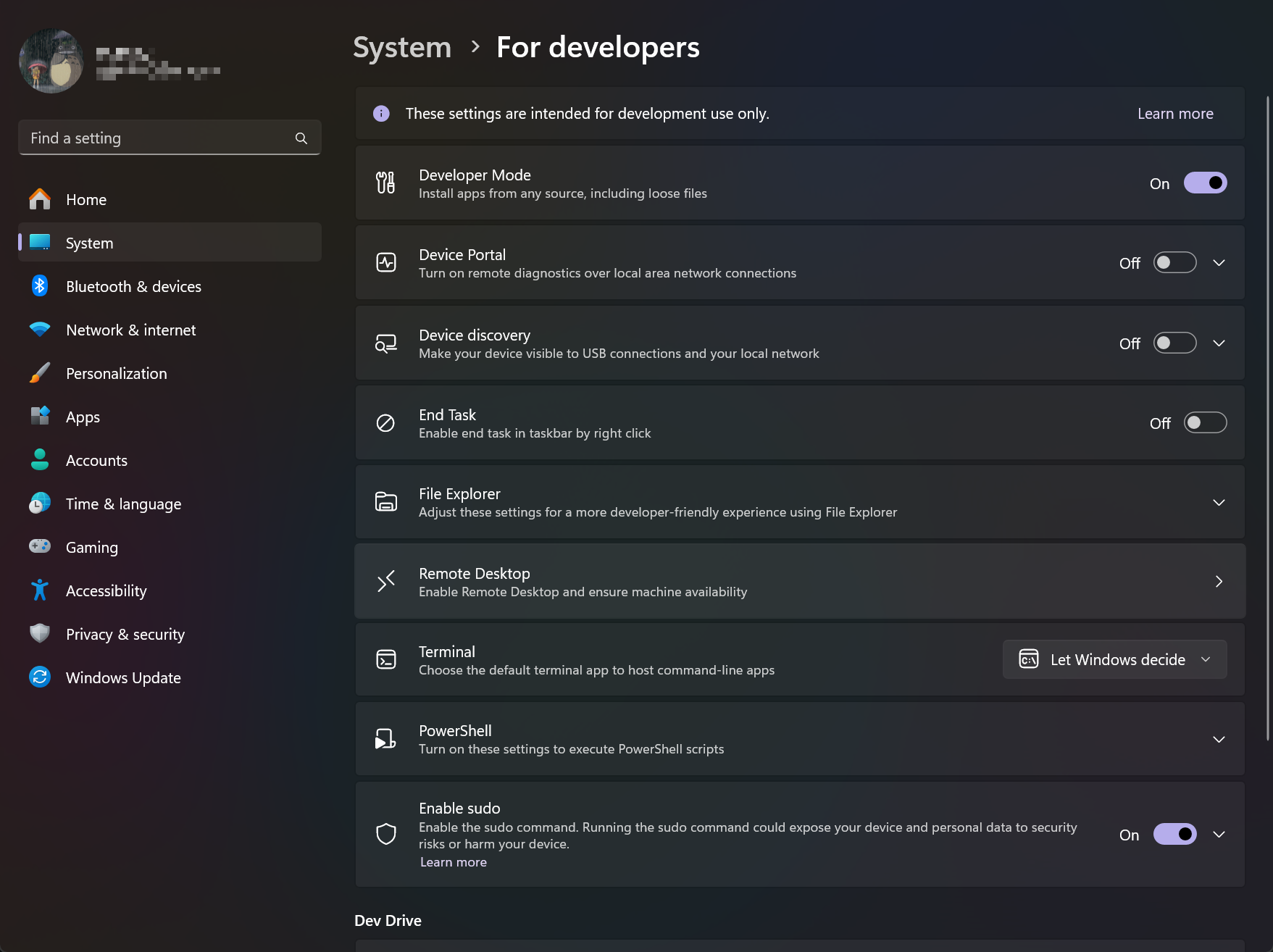
Task: Open Privacy & security settings
Action: [170, 634]
